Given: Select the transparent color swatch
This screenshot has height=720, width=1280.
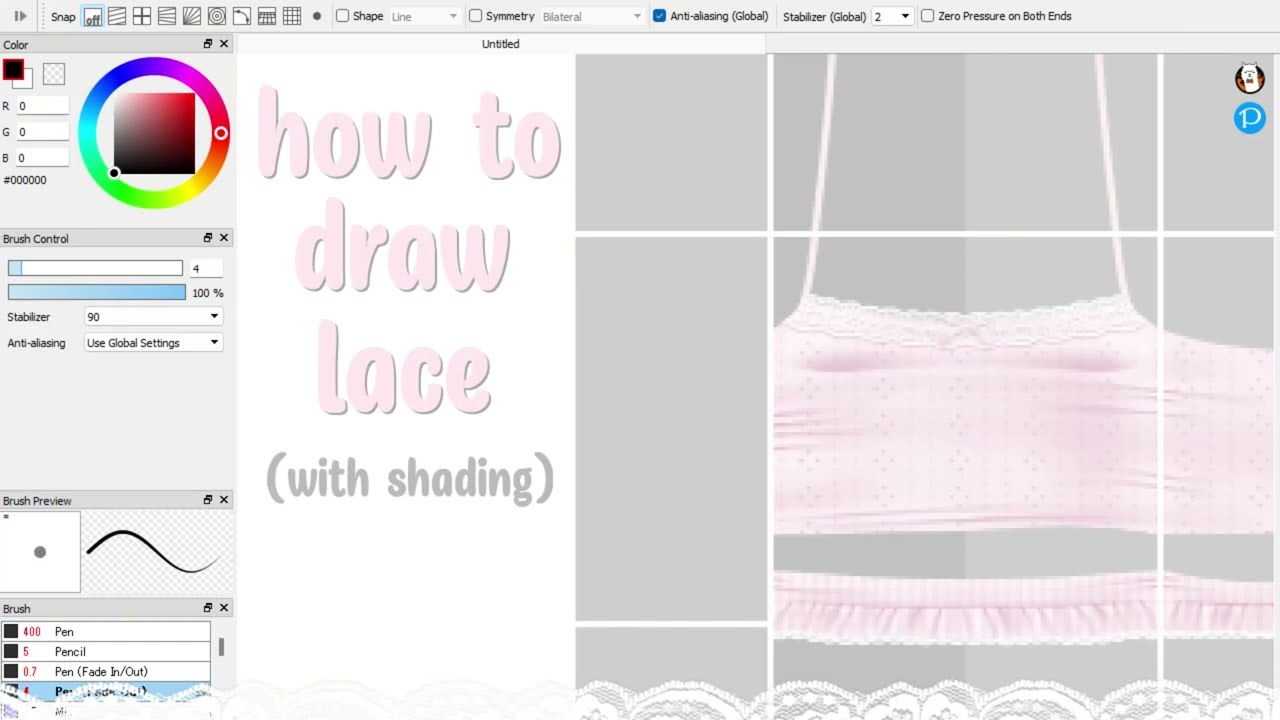Looking at the screenshot, I should 54,74.
